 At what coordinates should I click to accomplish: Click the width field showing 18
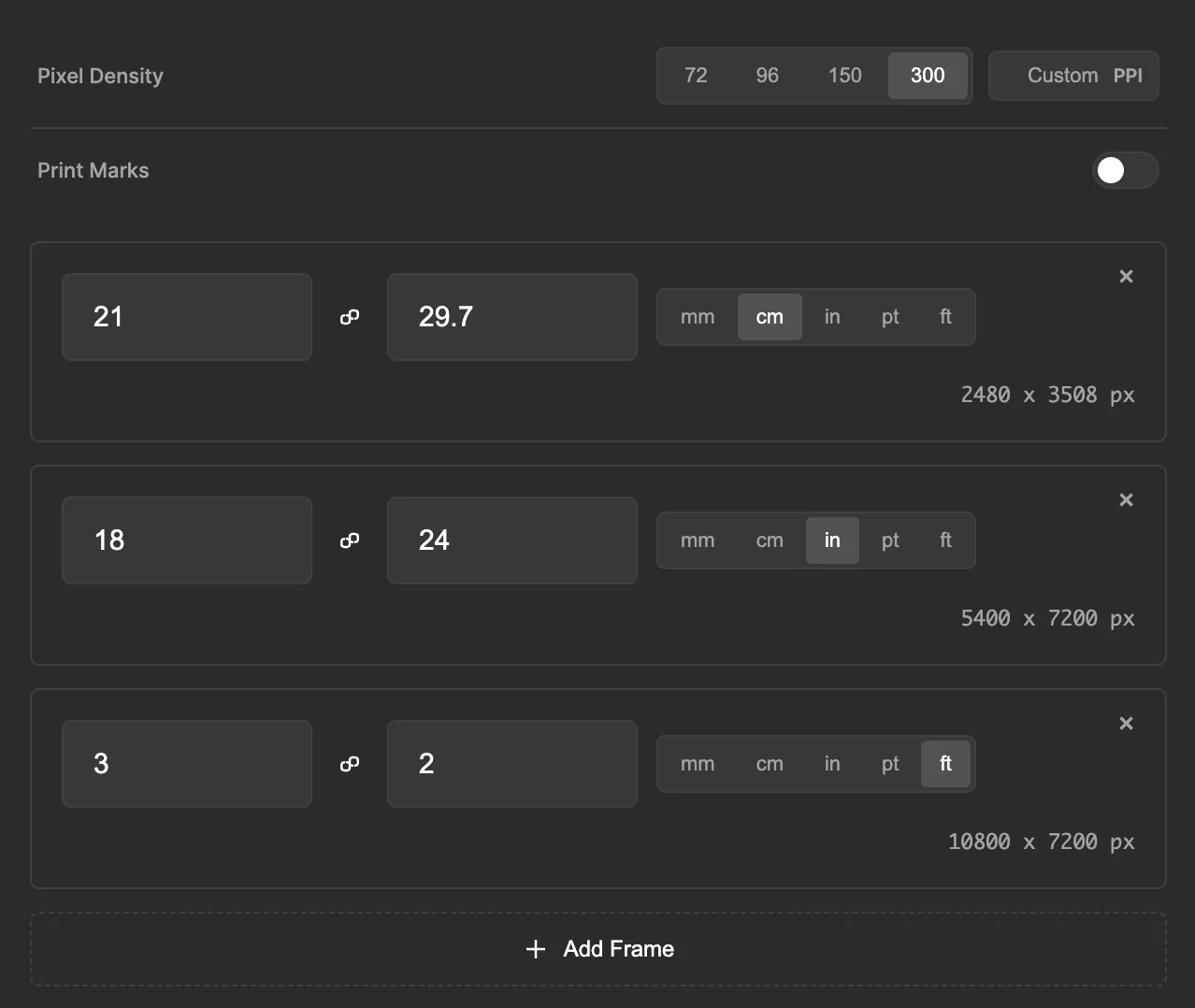[187, 540]
